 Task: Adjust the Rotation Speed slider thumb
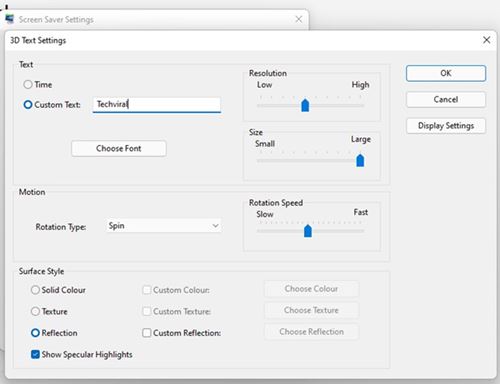[x=308, y=231]
